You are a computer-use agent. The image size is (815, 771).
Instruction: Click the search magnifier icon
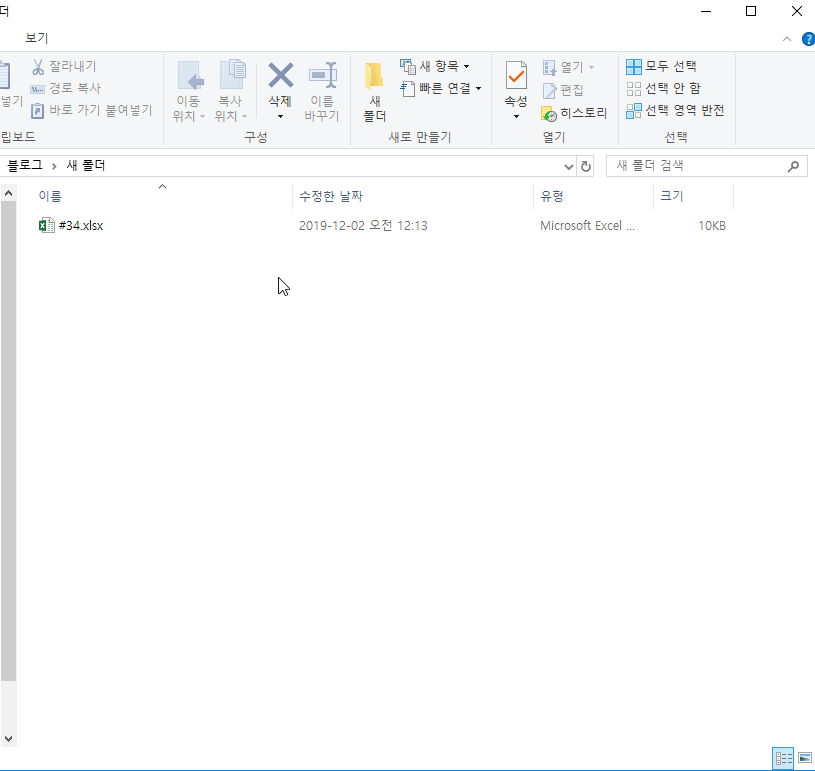(x=793, y=166)
